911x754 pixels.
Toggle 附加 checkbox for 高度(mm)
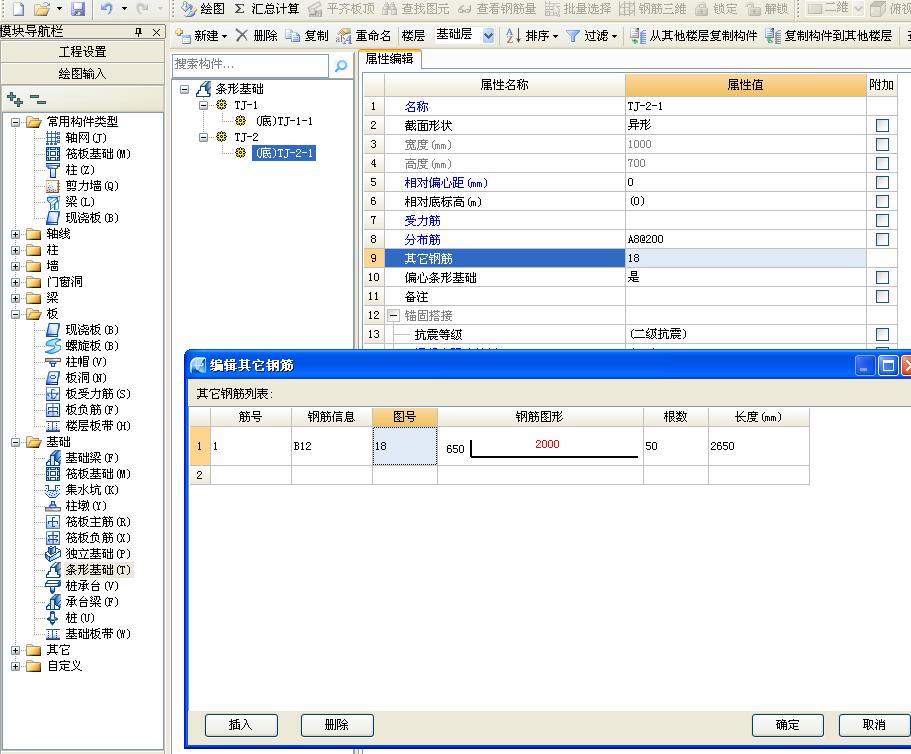tap(882, 163)
